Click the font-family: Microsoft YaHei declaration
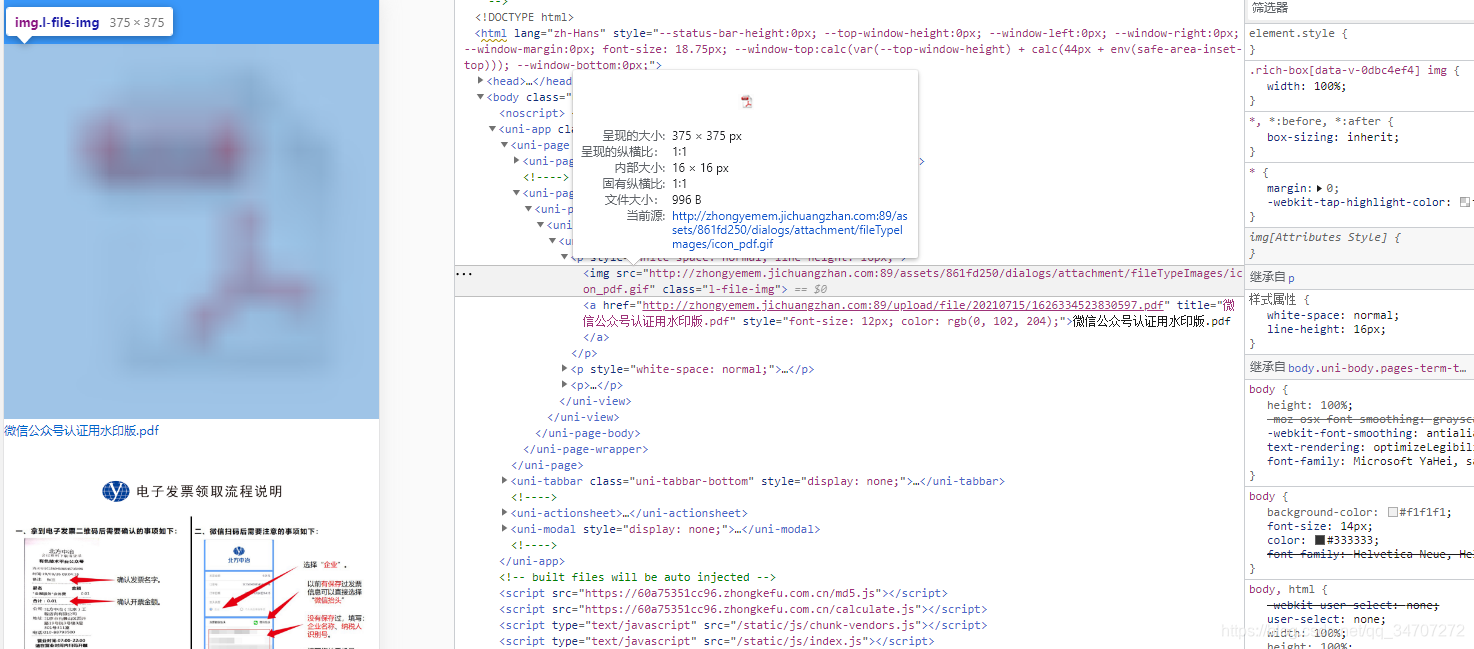Image resolution: width=1474 pixels, height=649 pixels. 1369,461
